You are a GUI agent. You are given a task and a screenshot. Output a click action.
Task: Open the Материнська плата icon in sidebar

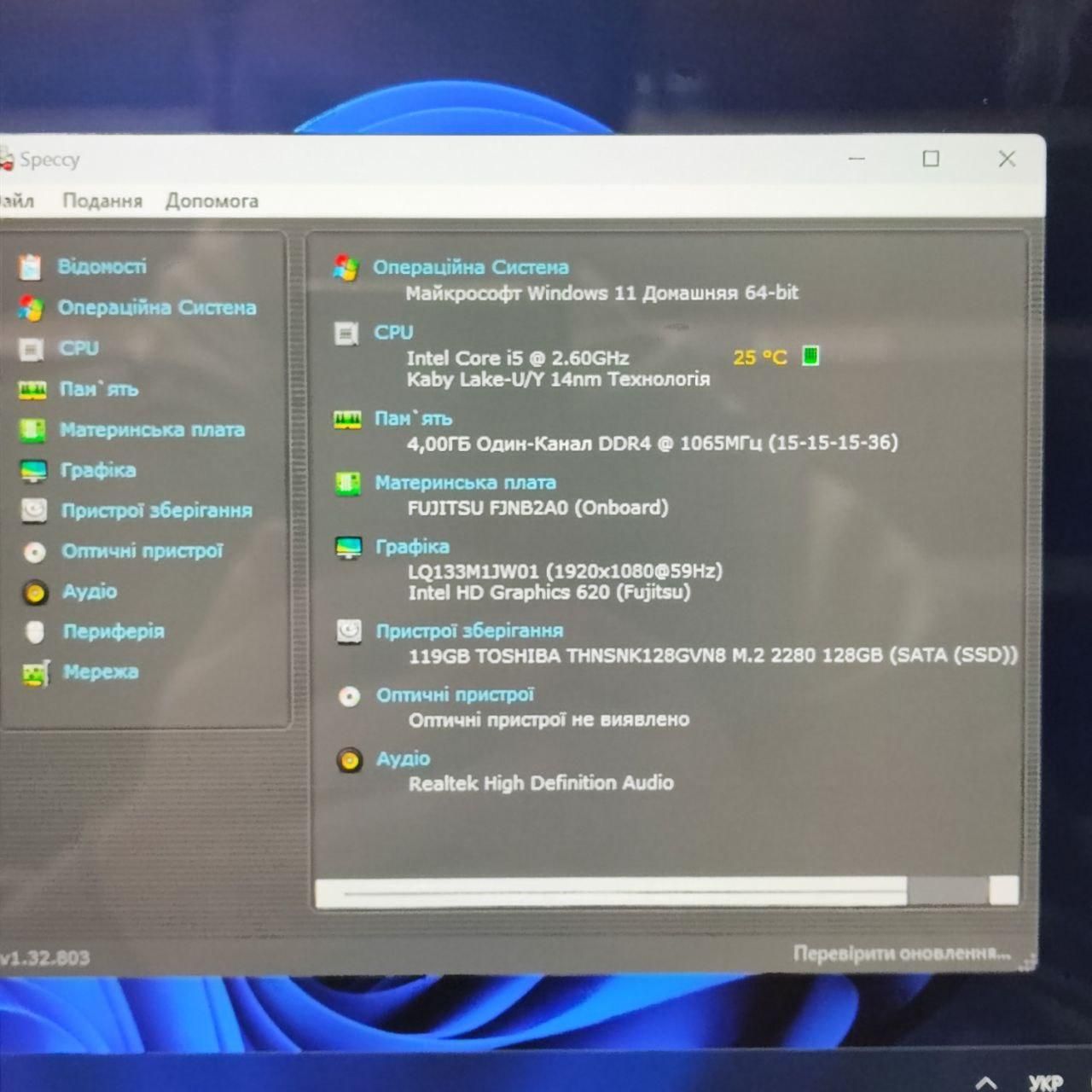click(32, 430)
